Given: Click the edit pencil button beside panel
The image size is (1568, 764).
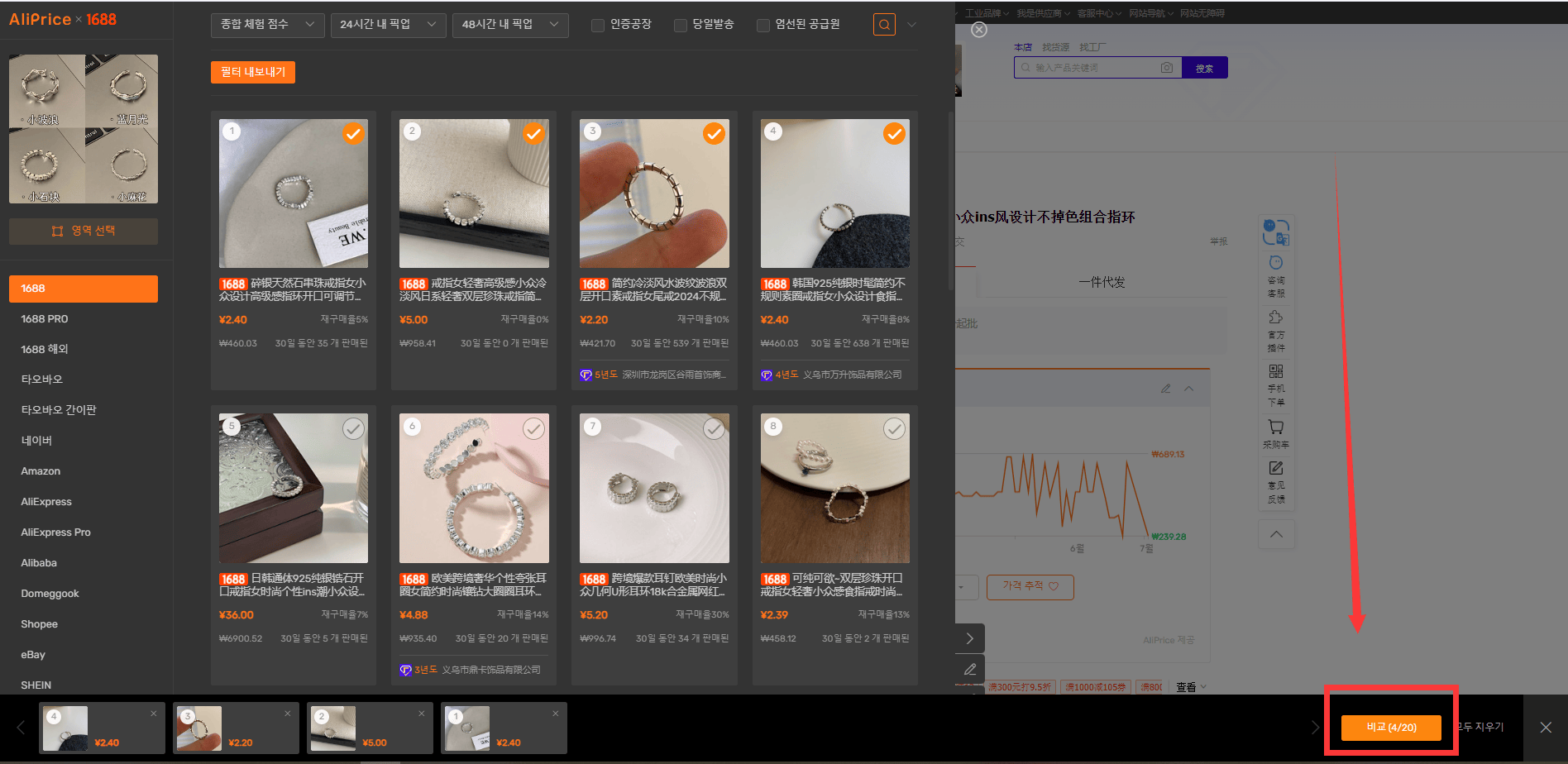Looking at the screenshot, I should click(970, 669).
